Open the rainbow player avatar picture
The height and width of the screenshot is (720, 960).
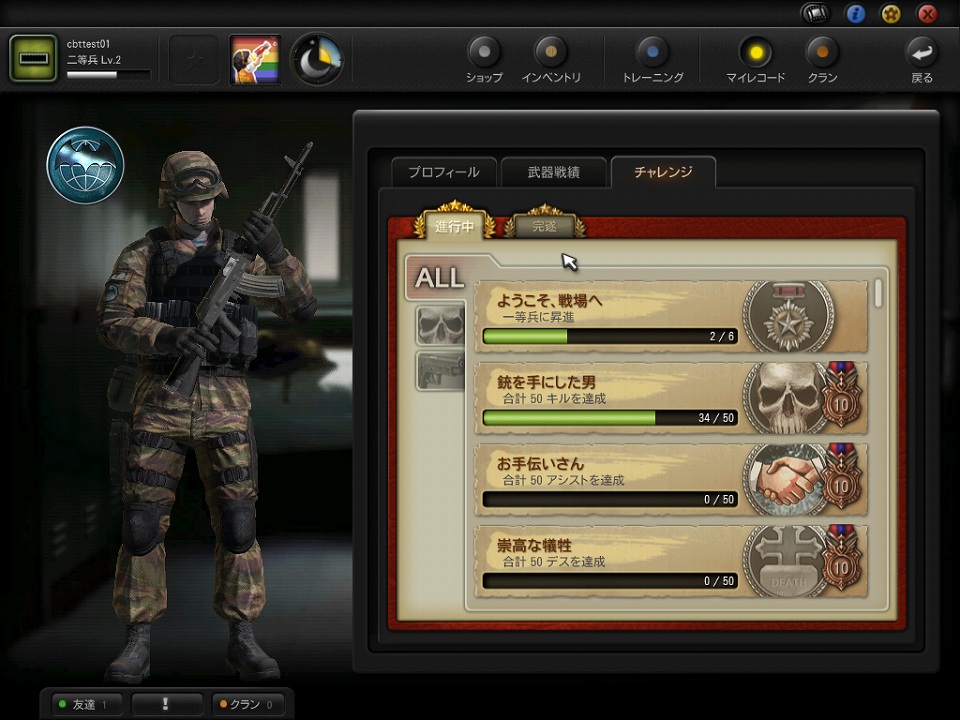click(255, 59)
